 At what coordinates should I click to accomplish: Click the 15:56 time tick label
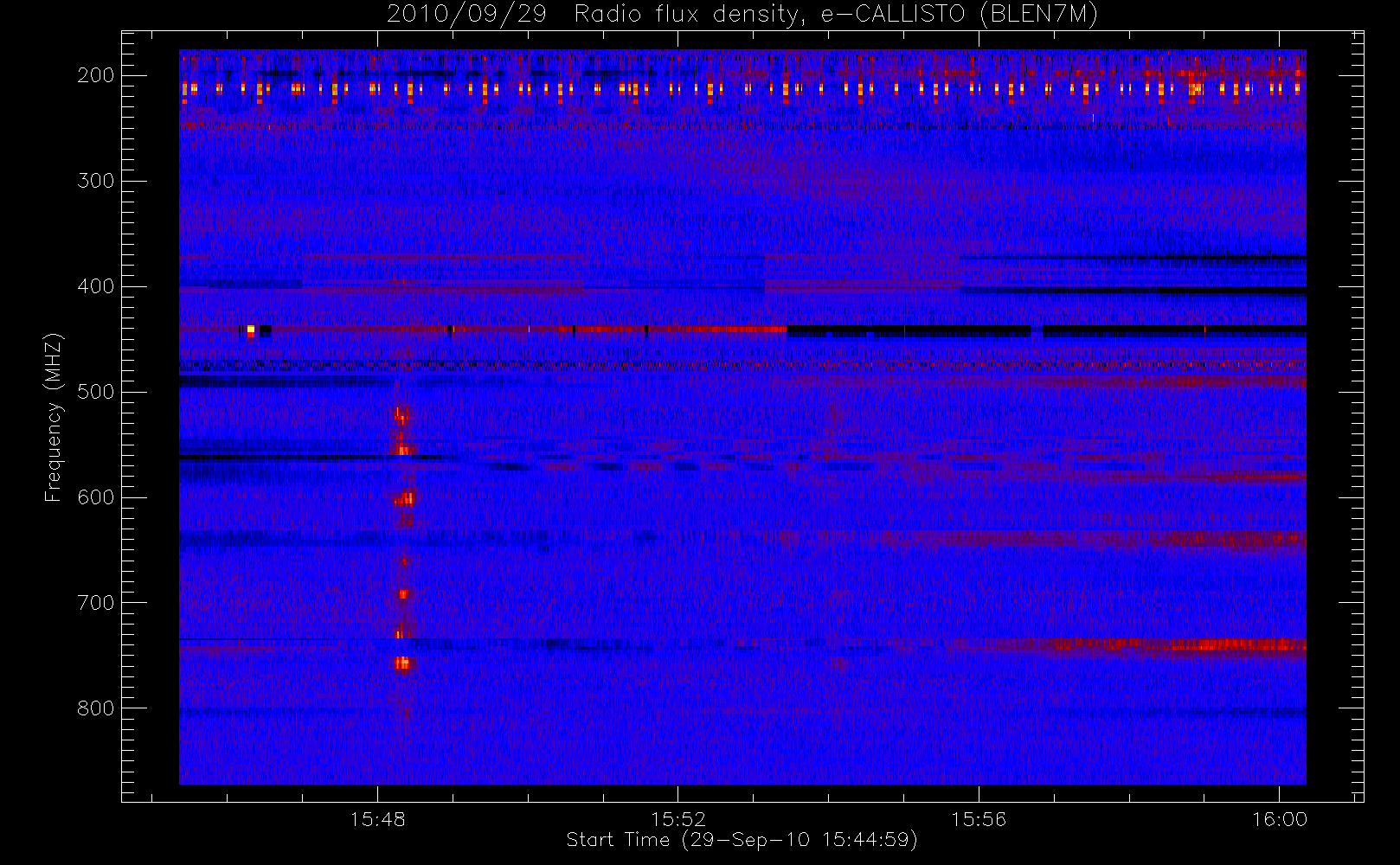tap(979, 819)
